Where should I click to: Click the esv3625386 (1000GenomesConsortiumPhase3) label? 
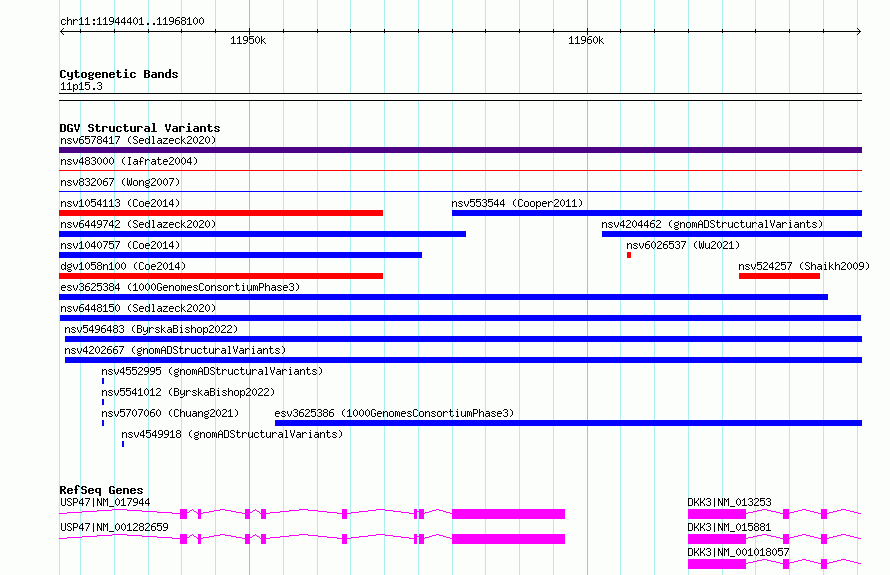point(394,413)
